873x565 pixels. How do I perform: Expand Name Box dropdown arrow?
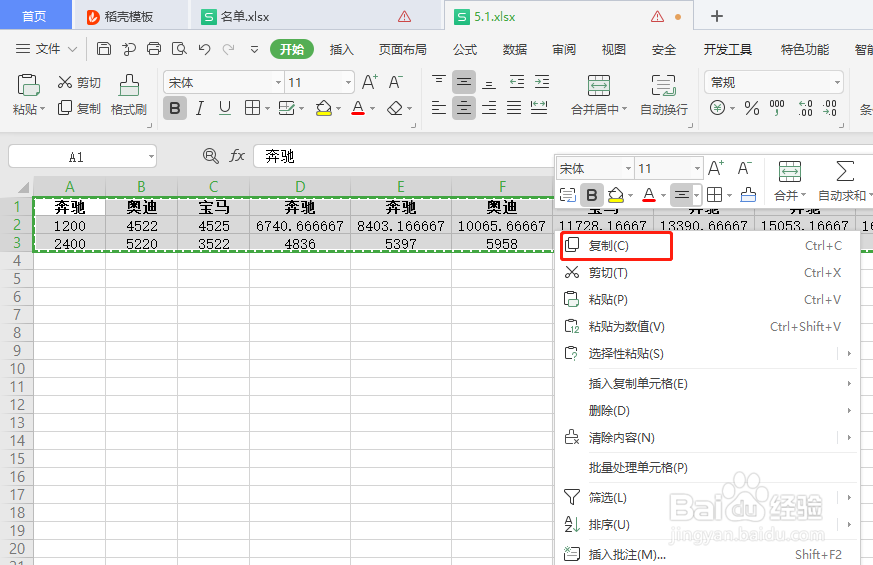tap(151, 156)
